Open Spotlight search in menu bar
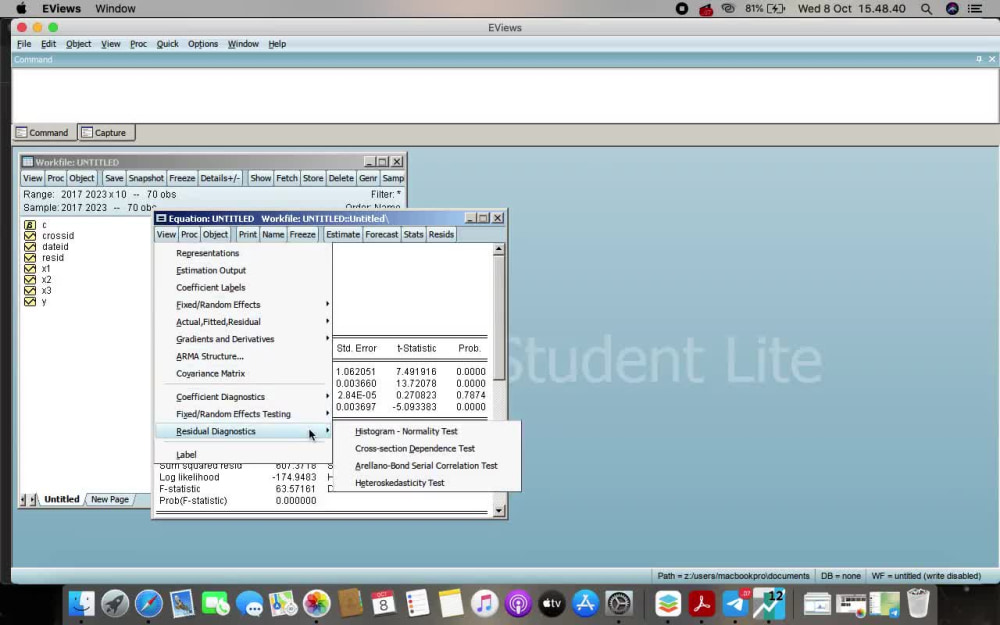The image size is (1000, 625). click(x=926, y=9)
